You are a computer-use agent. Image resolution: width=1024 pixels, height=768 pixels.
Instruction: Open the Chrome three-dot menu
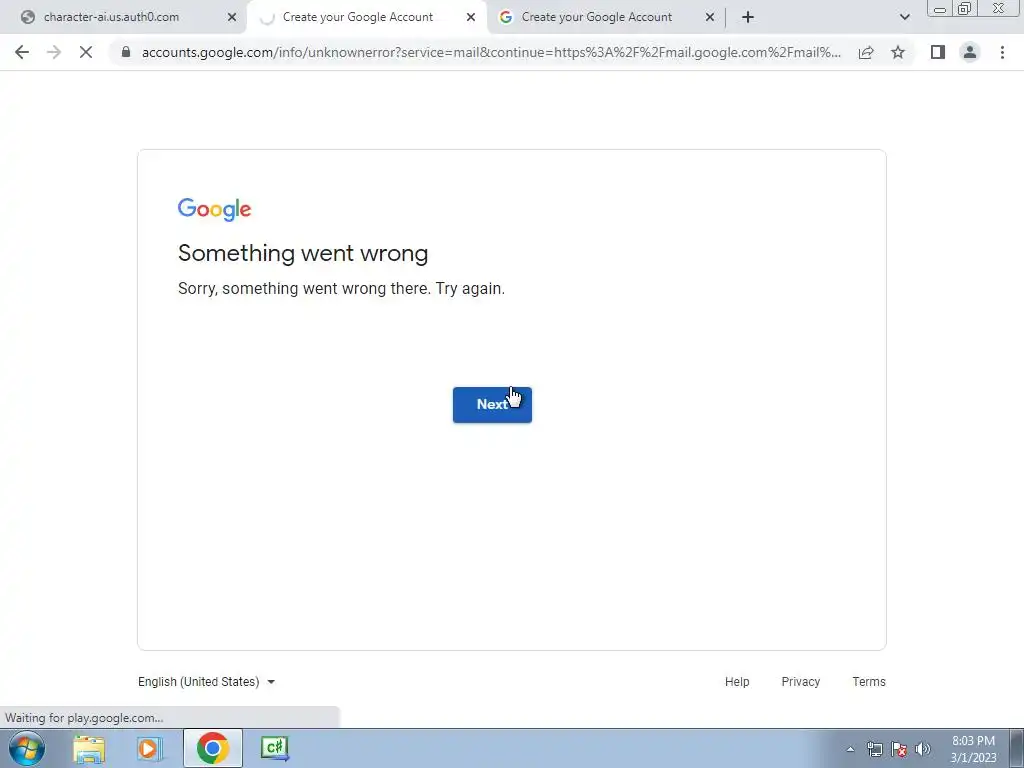coord(1002,52)
